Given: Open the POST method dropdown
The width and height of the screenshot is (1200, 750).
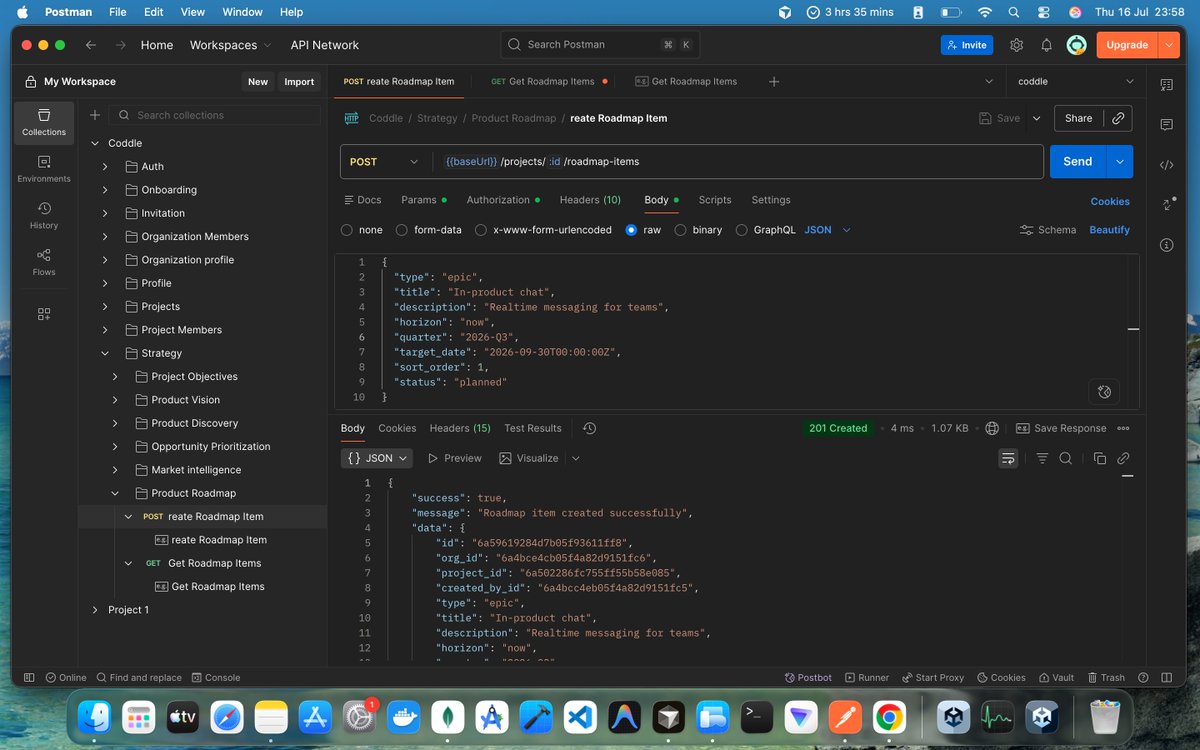Looking at the screenshot, I should pyautogui.click(x=385, y=162).
